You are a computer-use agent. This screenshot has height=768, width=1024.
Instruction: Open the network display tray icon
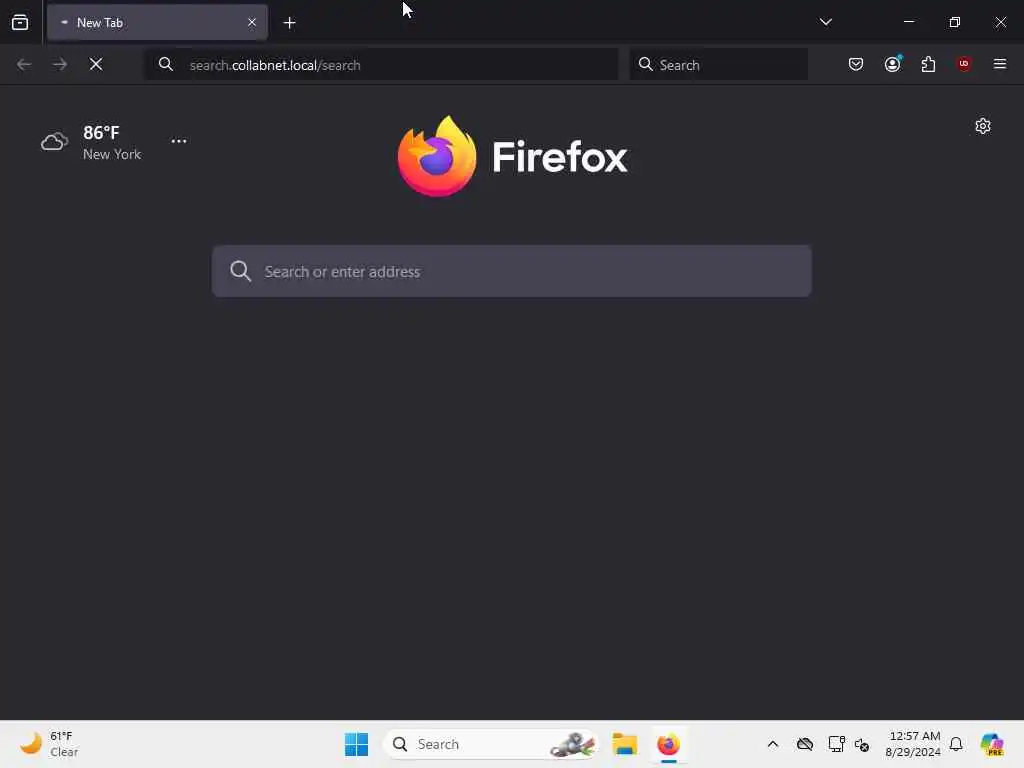[836, 744]
